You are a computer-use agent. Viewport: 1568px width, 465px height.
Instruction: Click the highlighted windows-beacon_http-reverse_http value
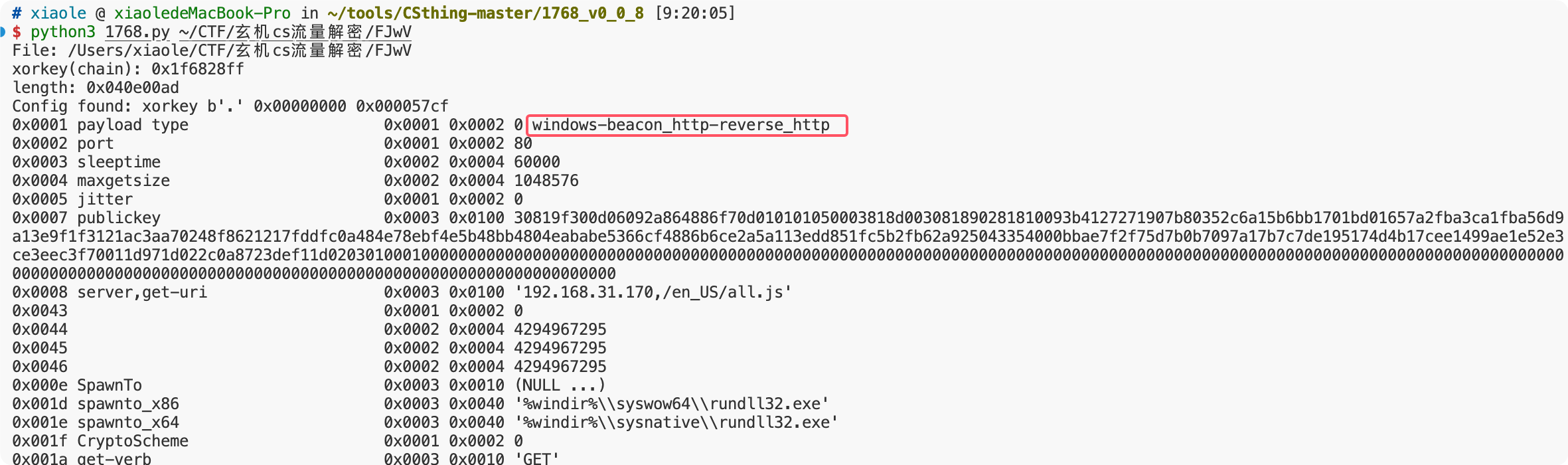681,125
